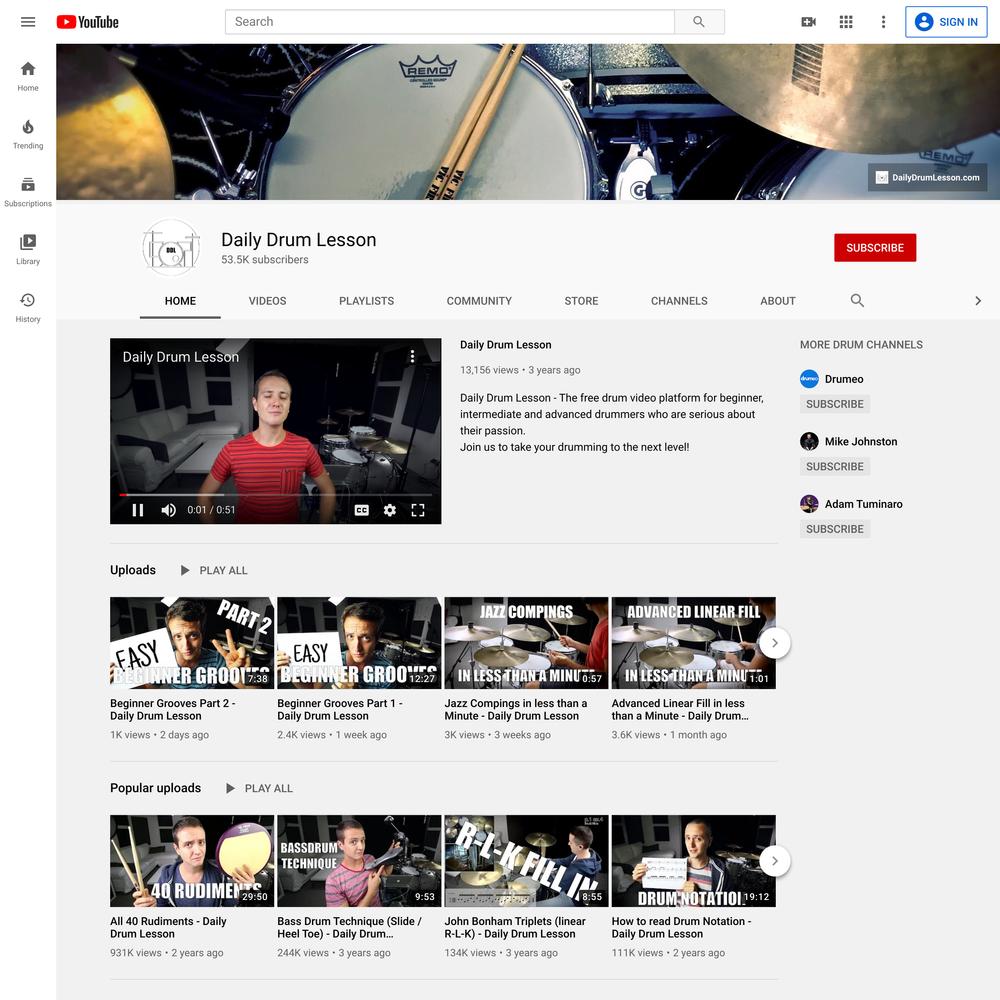Click into the Search input field
The height and width of the screenshot is (1000, 1000).
450,22
